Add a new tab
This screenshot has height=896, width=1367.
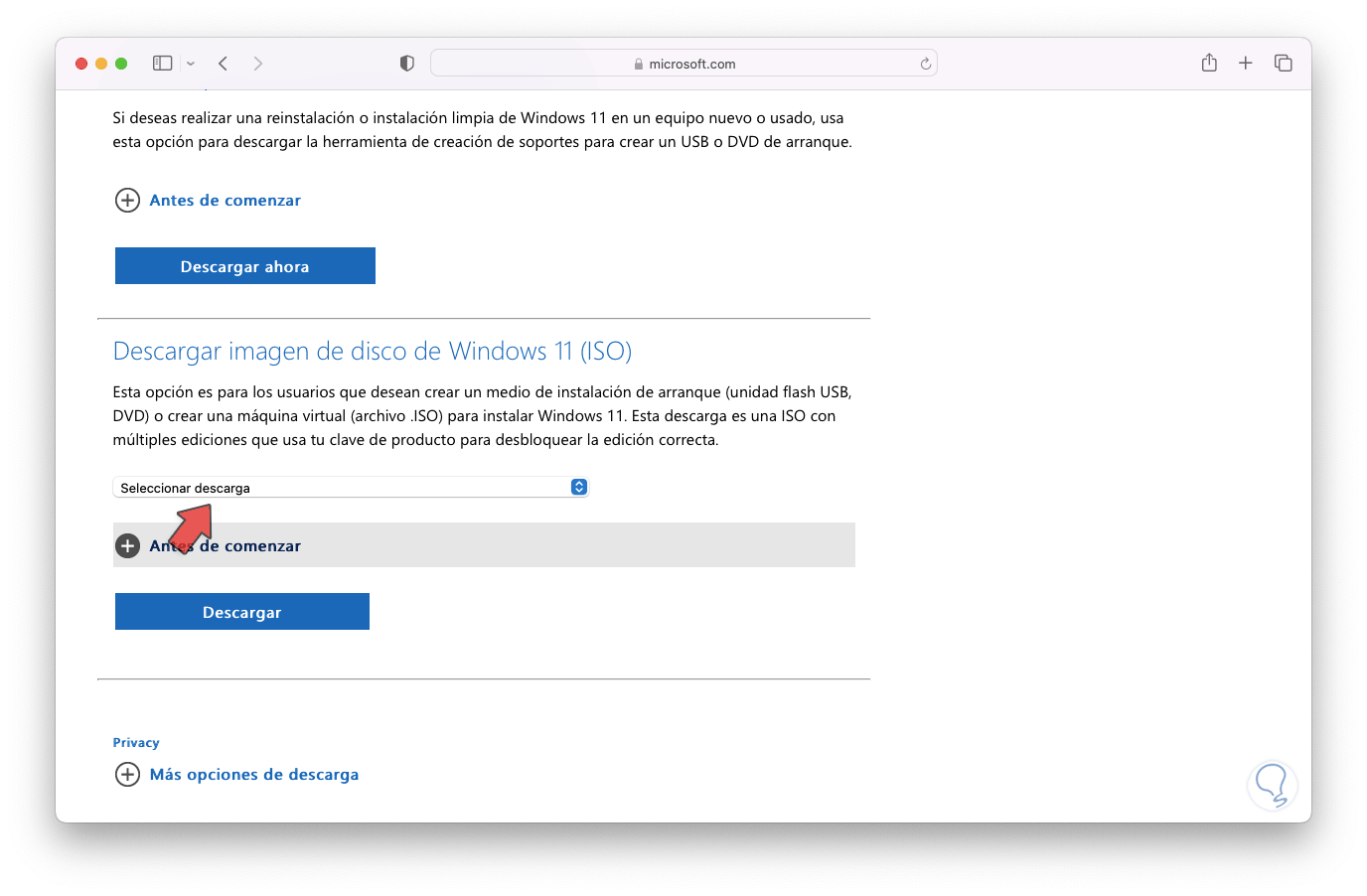click(x=1246, y=64)
